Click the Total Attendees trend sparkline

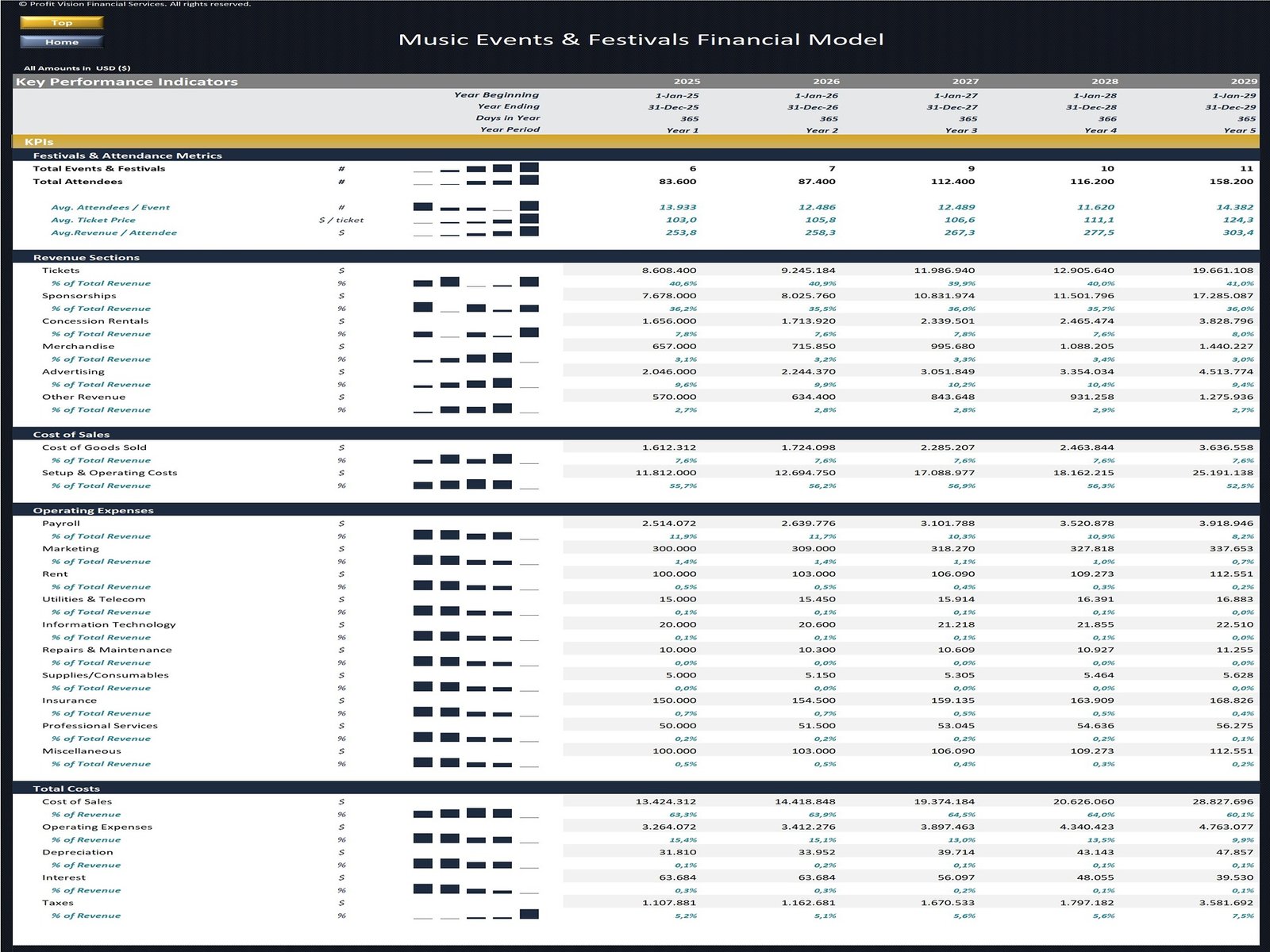click(475, 182)
